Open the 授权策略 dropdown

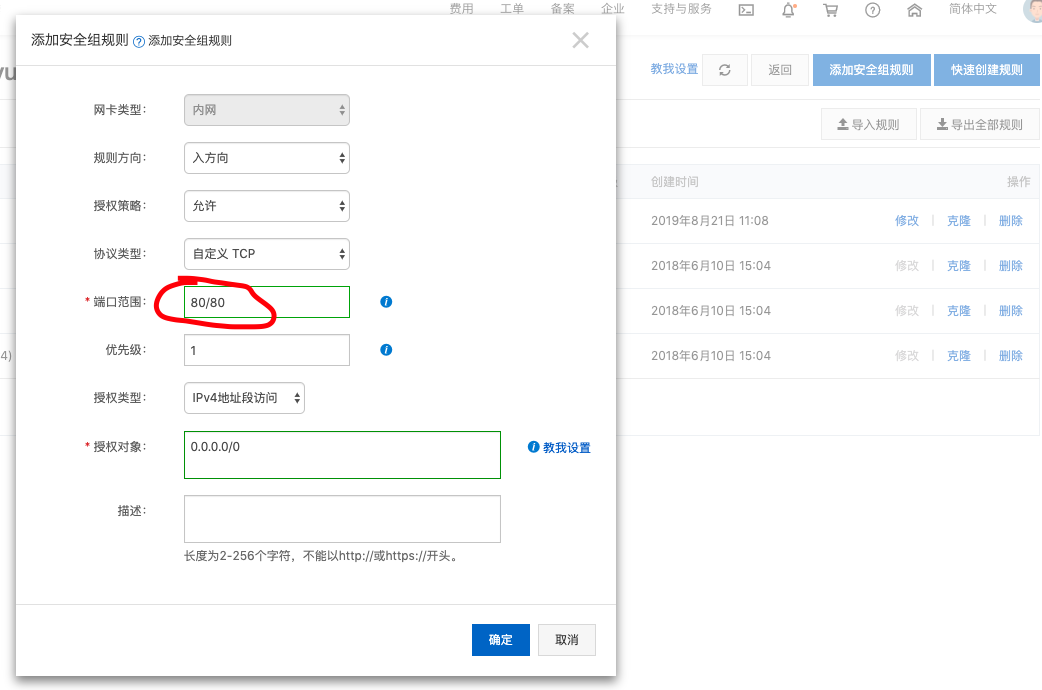pyautogui.click(x=266, y=206)
